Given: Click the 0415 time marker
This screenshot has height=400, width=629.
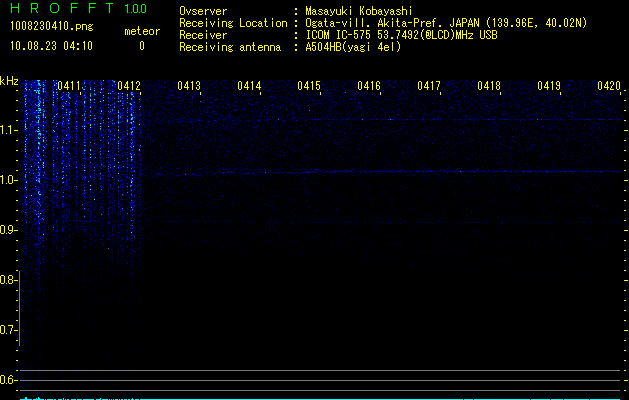Looking at the screenshot, I should click(x=309, y=86).
